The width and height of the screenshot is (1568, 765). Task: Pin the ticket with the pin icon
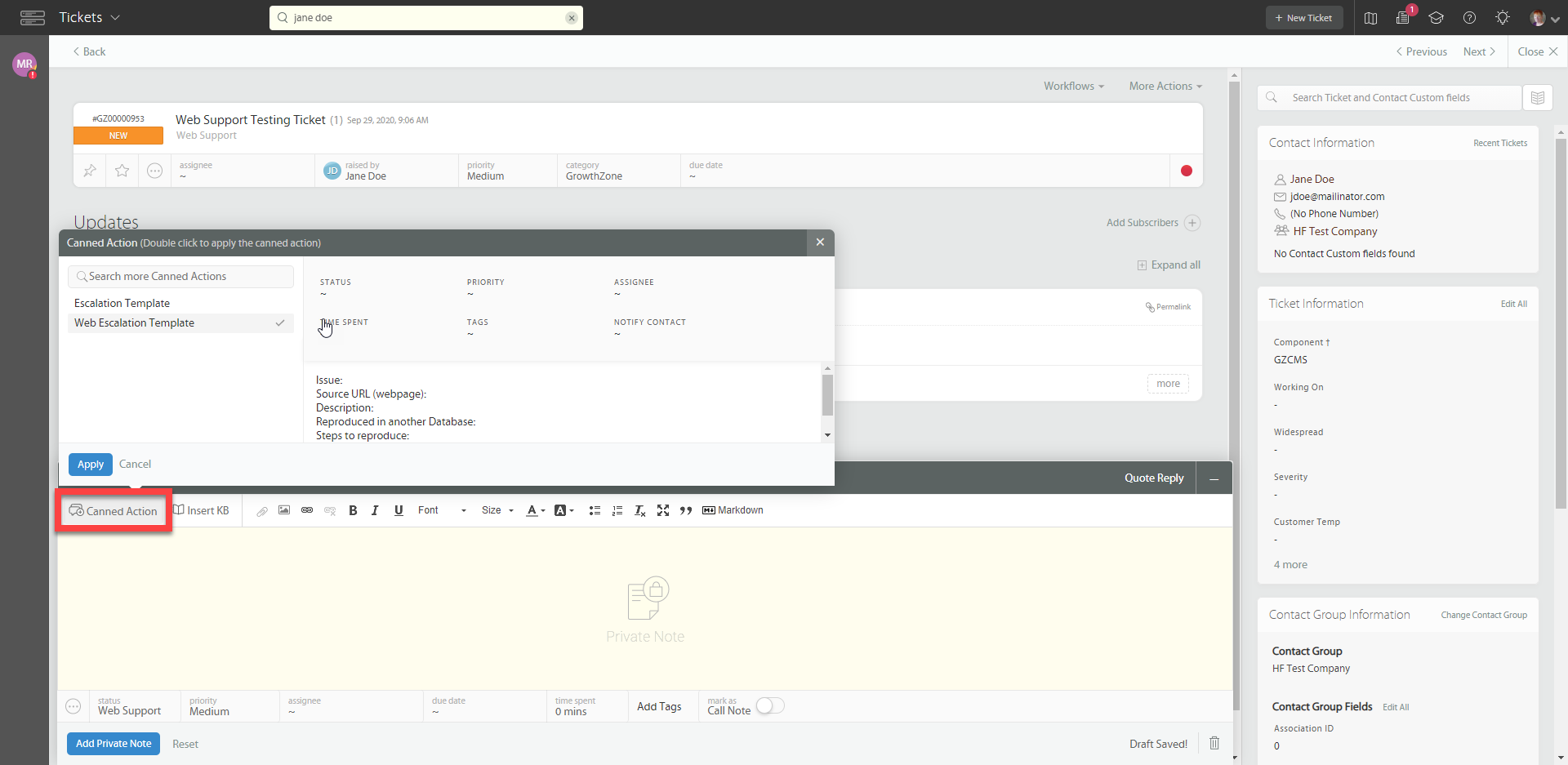90,171
